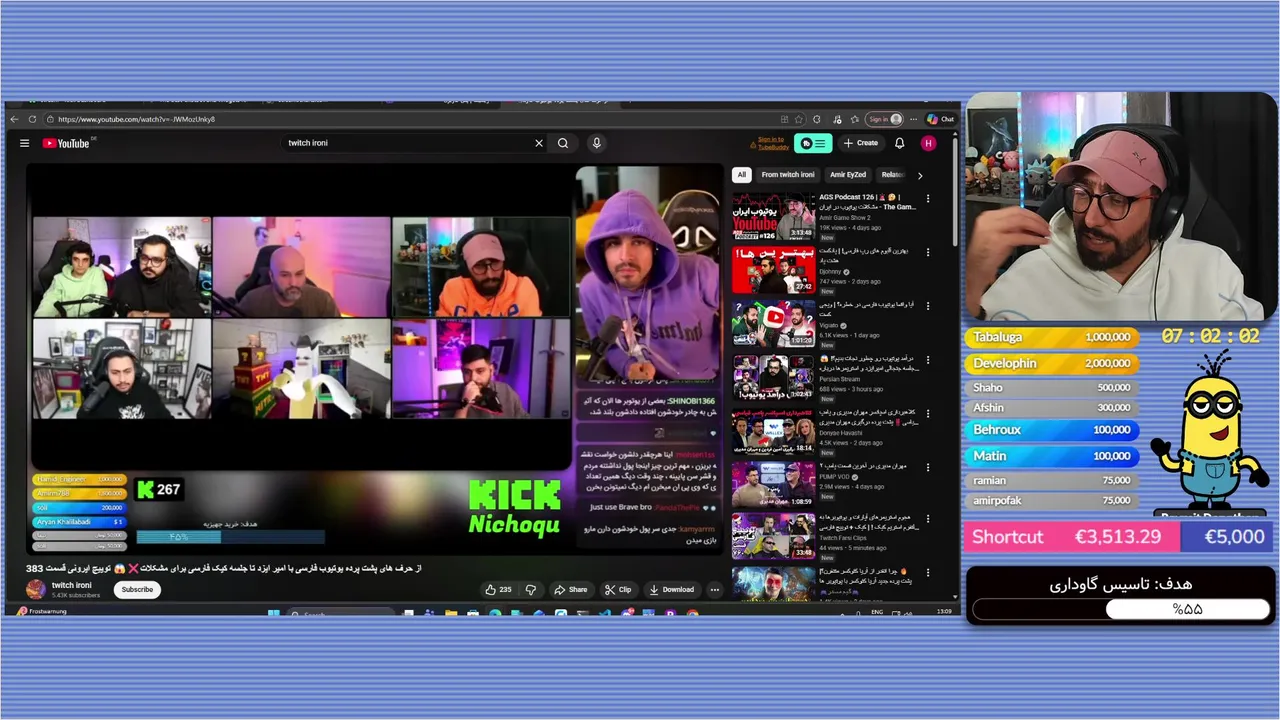
Task: Click the YouTube search magnifier button
Action: tap(563, 143)
